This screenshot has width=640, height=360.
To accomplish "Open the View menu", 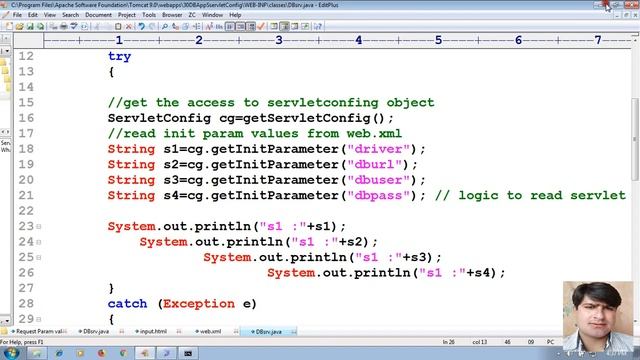I will pos(50,15).
